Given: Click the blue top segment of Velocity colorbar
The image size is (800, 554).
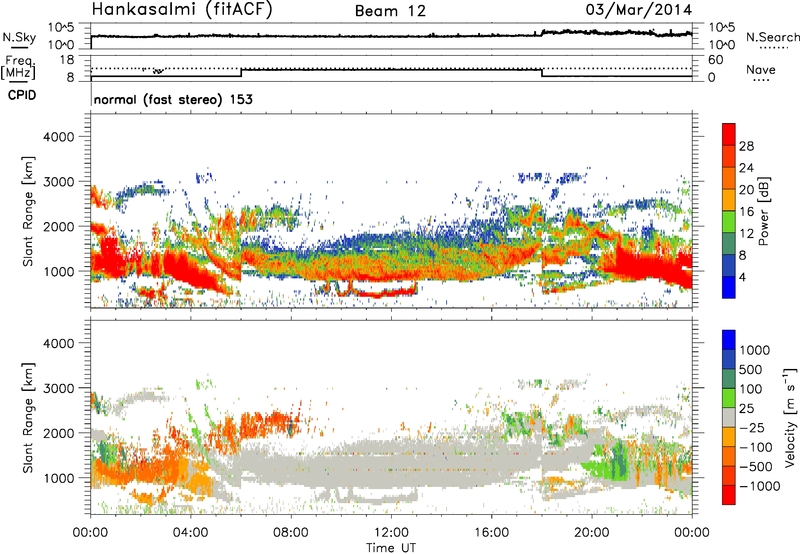Looking at the screenshot, I should coord(729,340).
